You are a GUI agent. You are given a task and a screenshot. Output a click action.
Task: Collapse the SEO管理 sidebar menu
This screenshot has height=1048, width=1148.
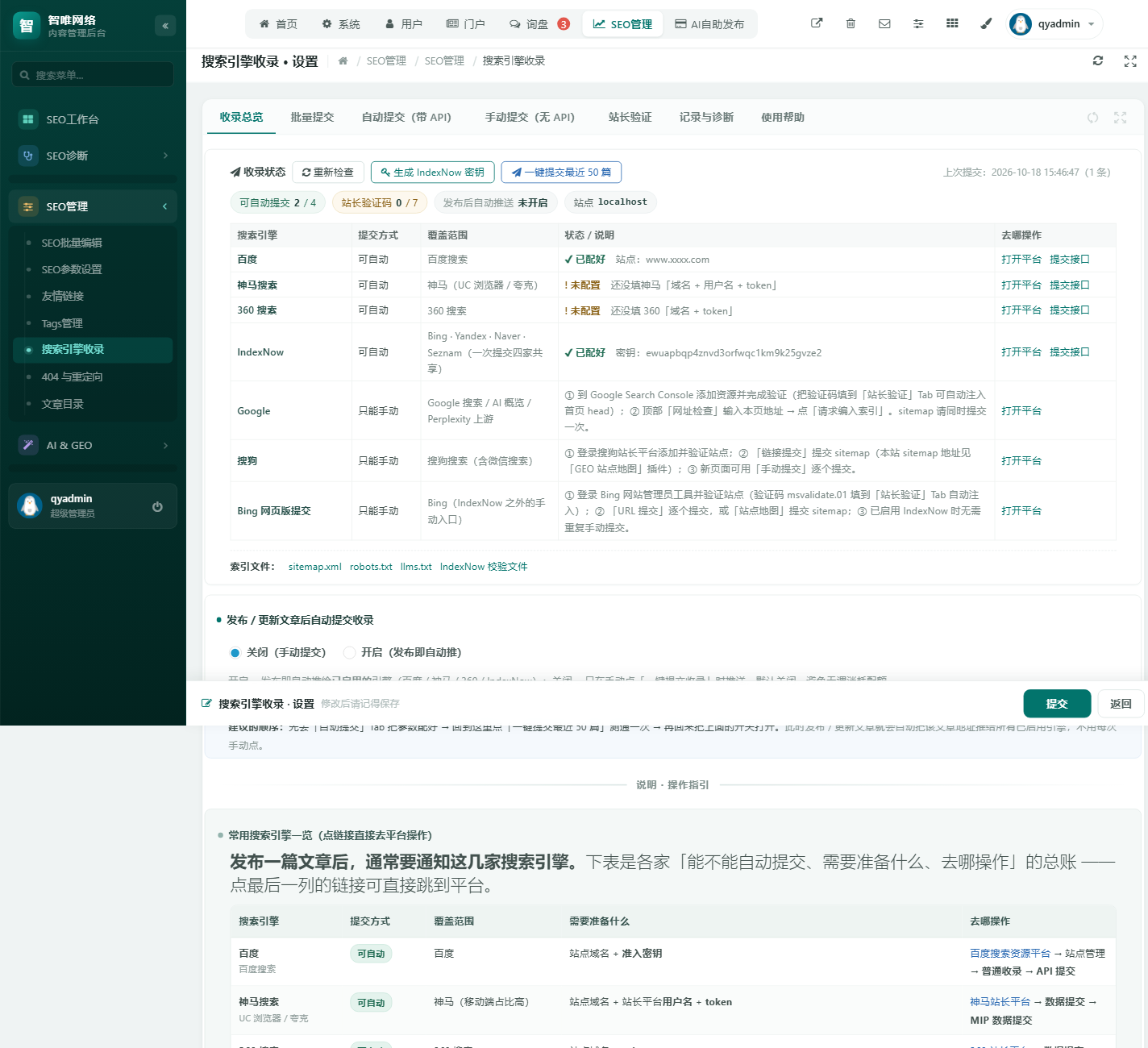93,206
